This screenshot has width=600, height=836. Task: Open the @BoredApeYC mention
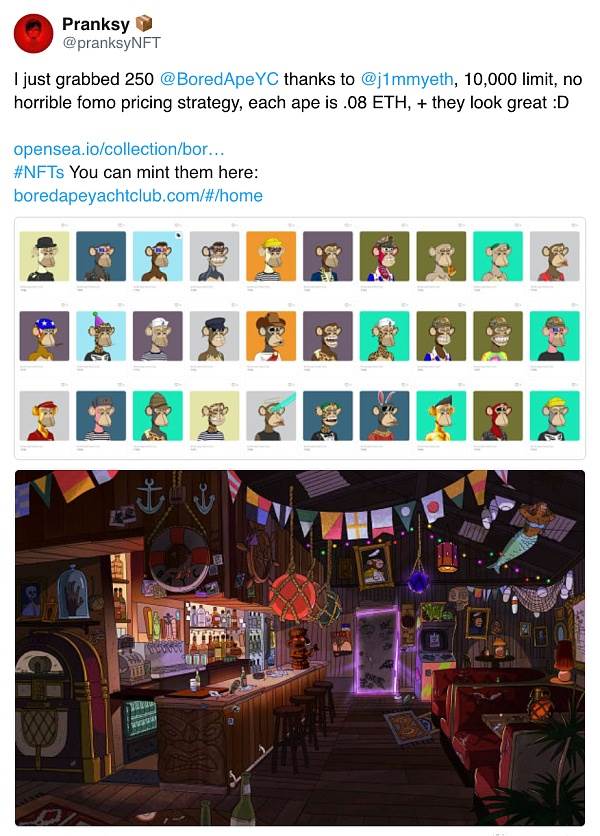pyautogui.click(x=219, y=79)
